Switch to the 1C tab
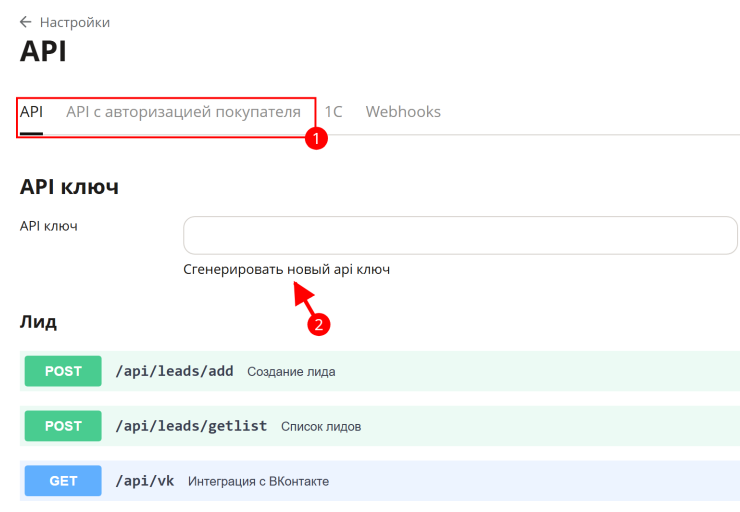The height and width of the screenshot is (512, 740). click(x=333, y=112)
